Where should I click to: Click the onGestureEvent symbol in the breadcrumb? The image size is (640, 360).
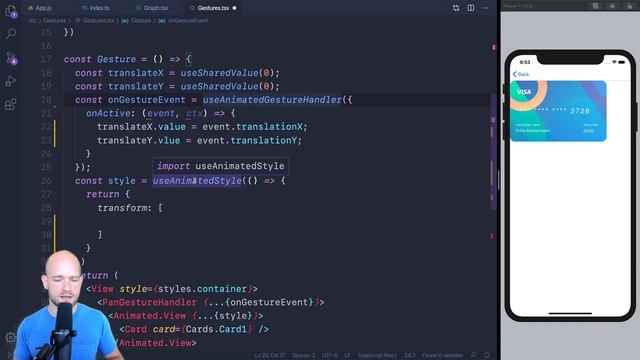(x=188, y=20)
